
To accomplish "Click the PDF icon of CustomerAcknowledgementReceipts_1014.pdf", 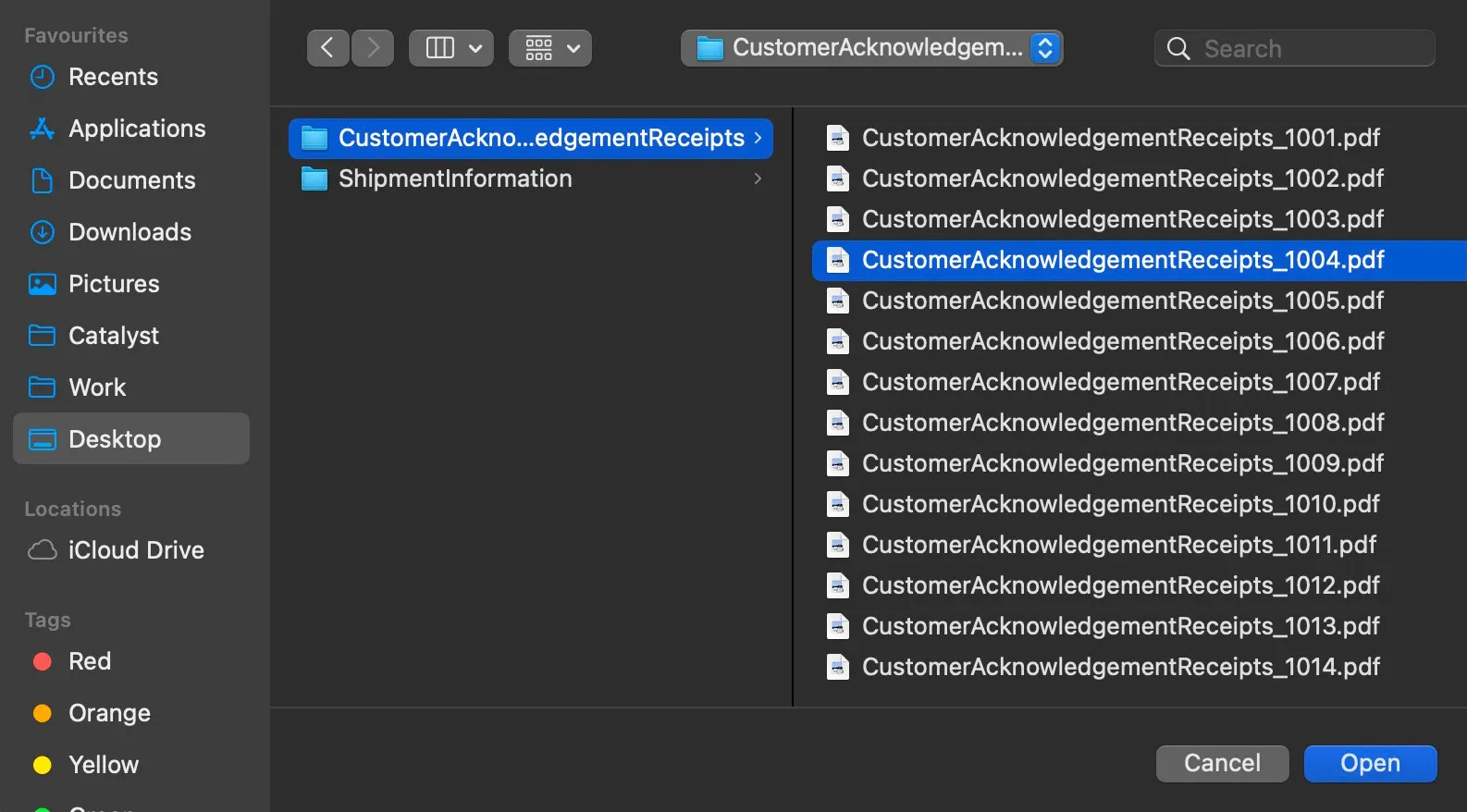I will click(x=838, y=667).
